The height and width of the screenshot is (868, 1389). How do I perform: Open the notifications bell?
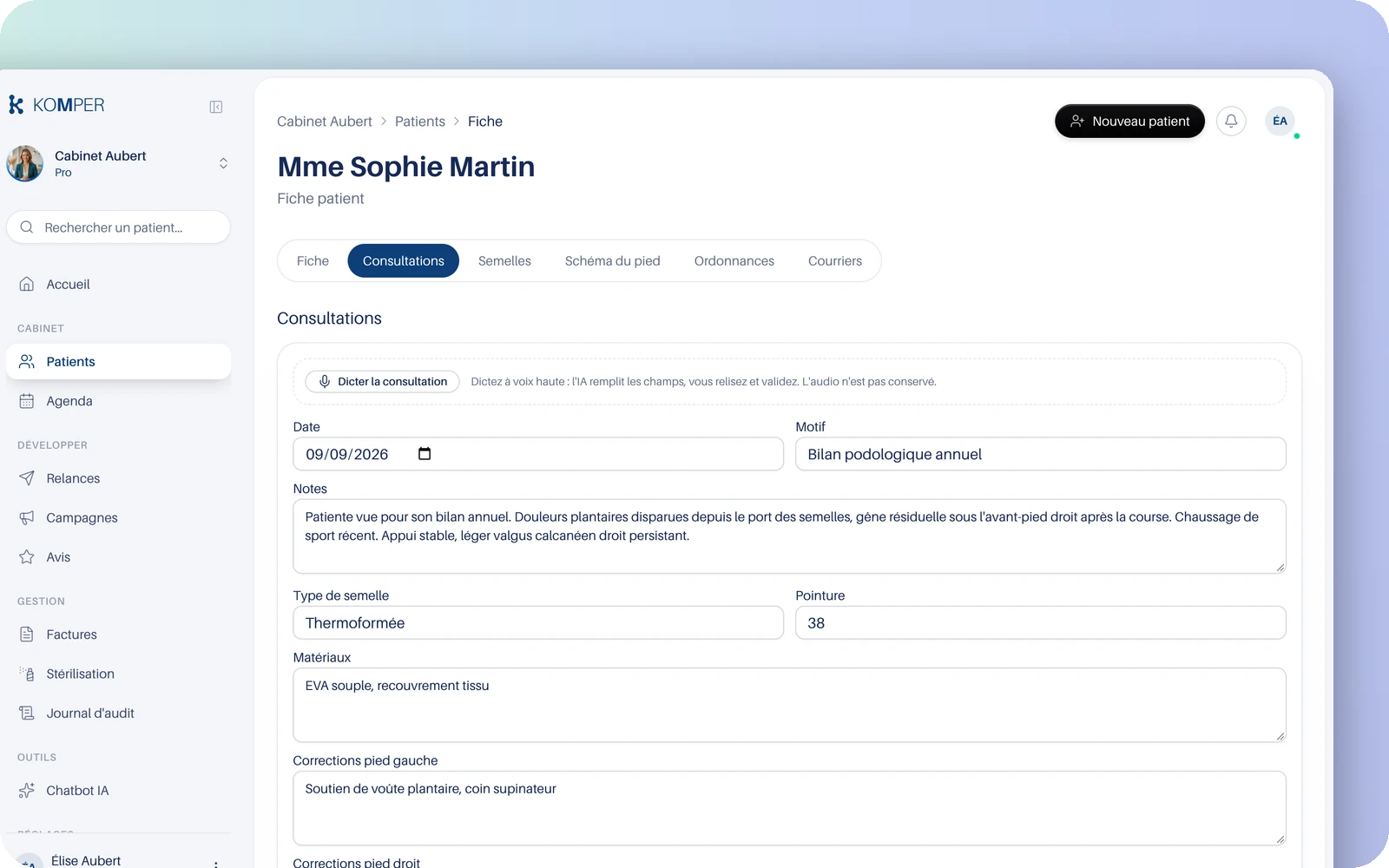[x=1231, y=121]
